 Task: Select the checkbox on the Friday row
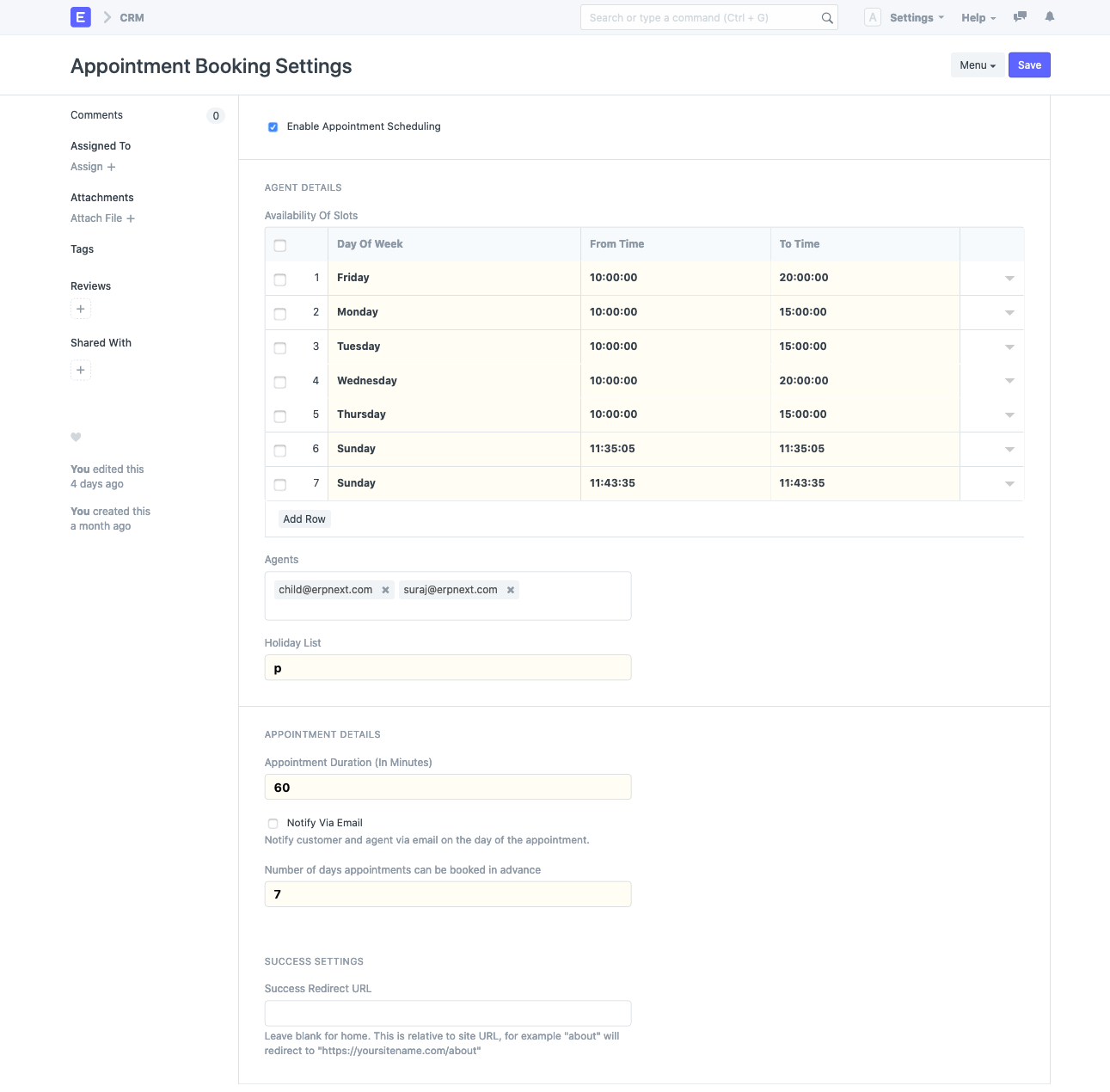(279, 279)
